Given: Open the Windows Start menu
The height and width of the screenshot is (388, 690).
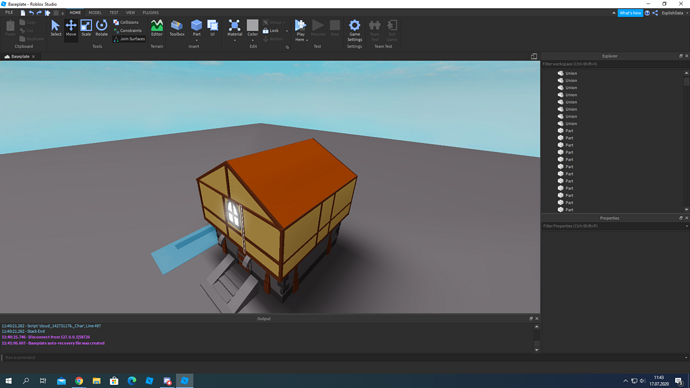Looking at the screenshot, I should click(x=8, y=381).
